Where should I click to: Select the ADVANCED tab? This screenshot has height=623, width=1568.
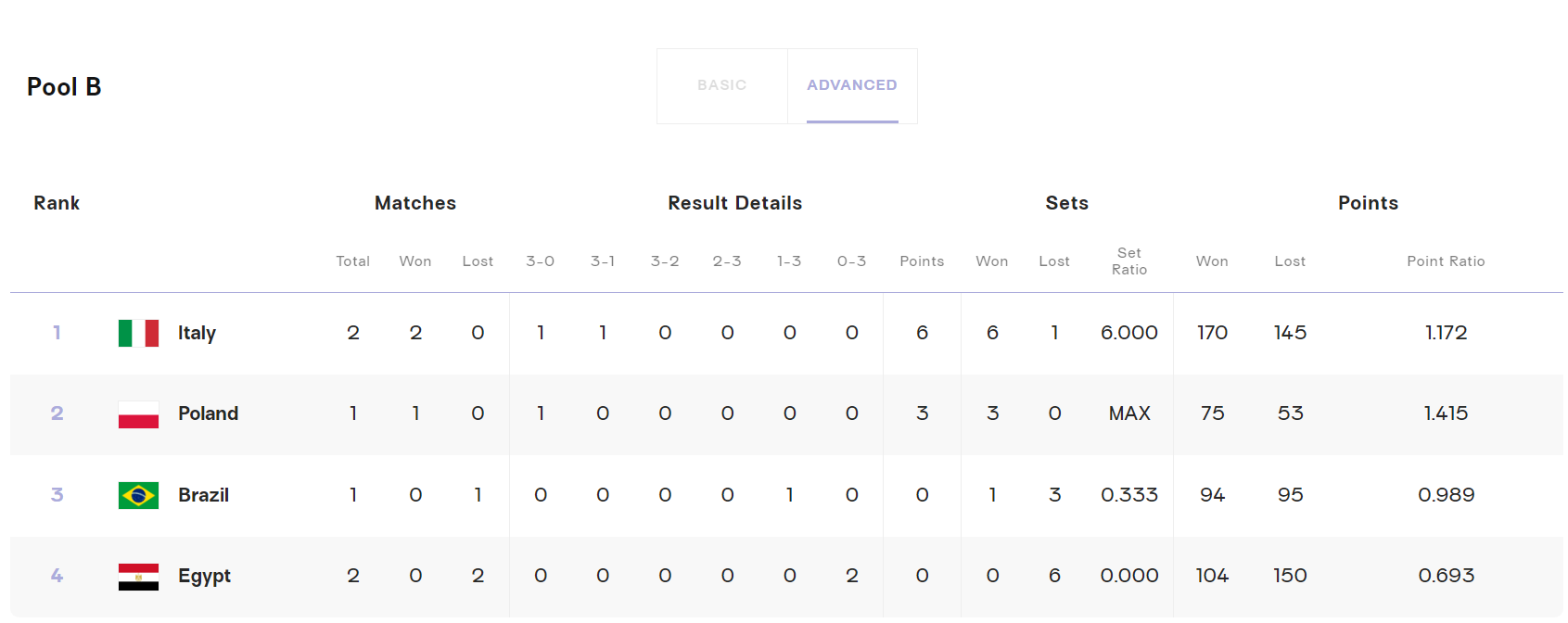point(851,85)
